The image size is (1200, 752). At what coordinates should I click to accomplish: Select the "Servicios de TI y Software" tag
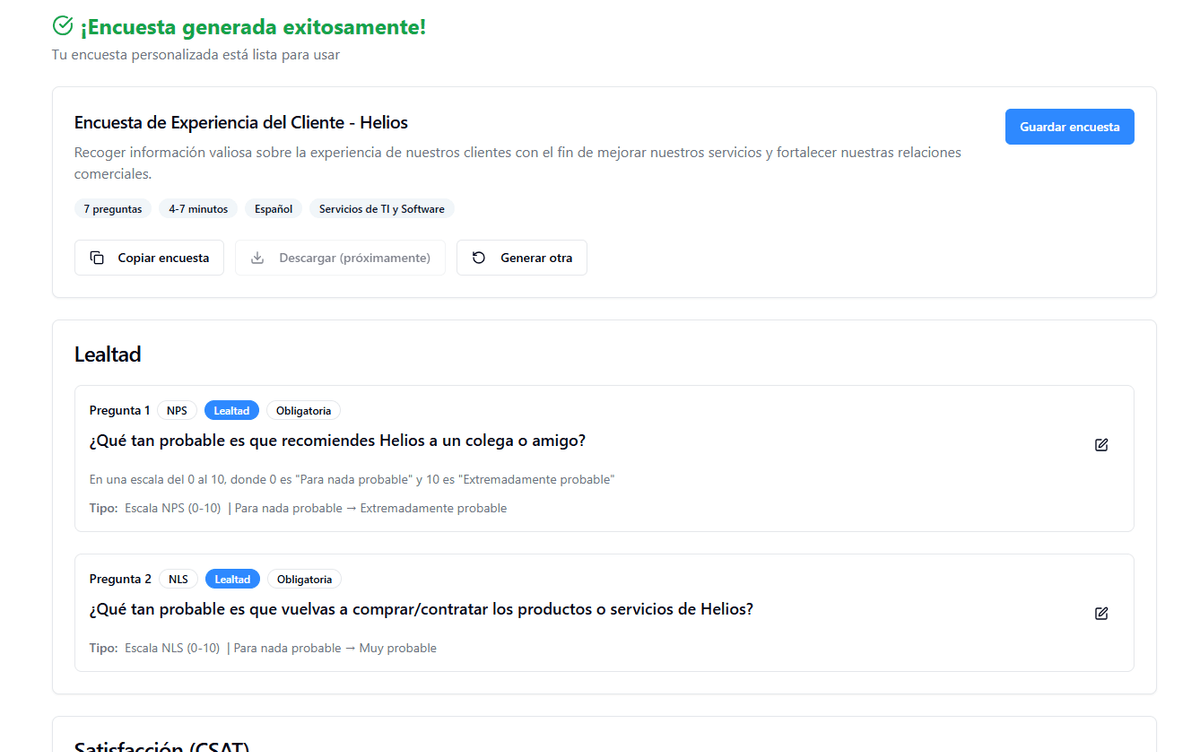[x=381, y=209]
